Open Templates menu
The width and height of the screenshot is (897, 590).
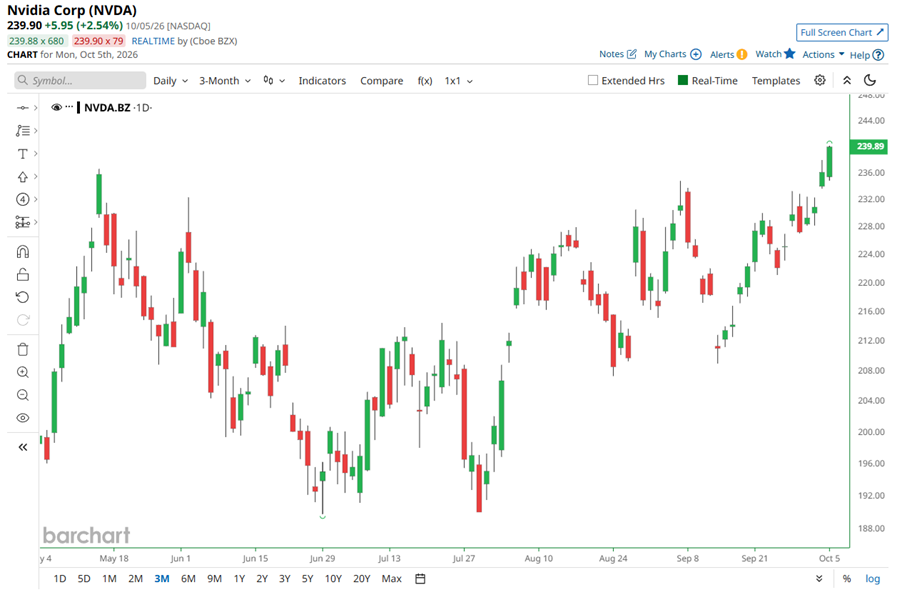click(x=776, y=81)
